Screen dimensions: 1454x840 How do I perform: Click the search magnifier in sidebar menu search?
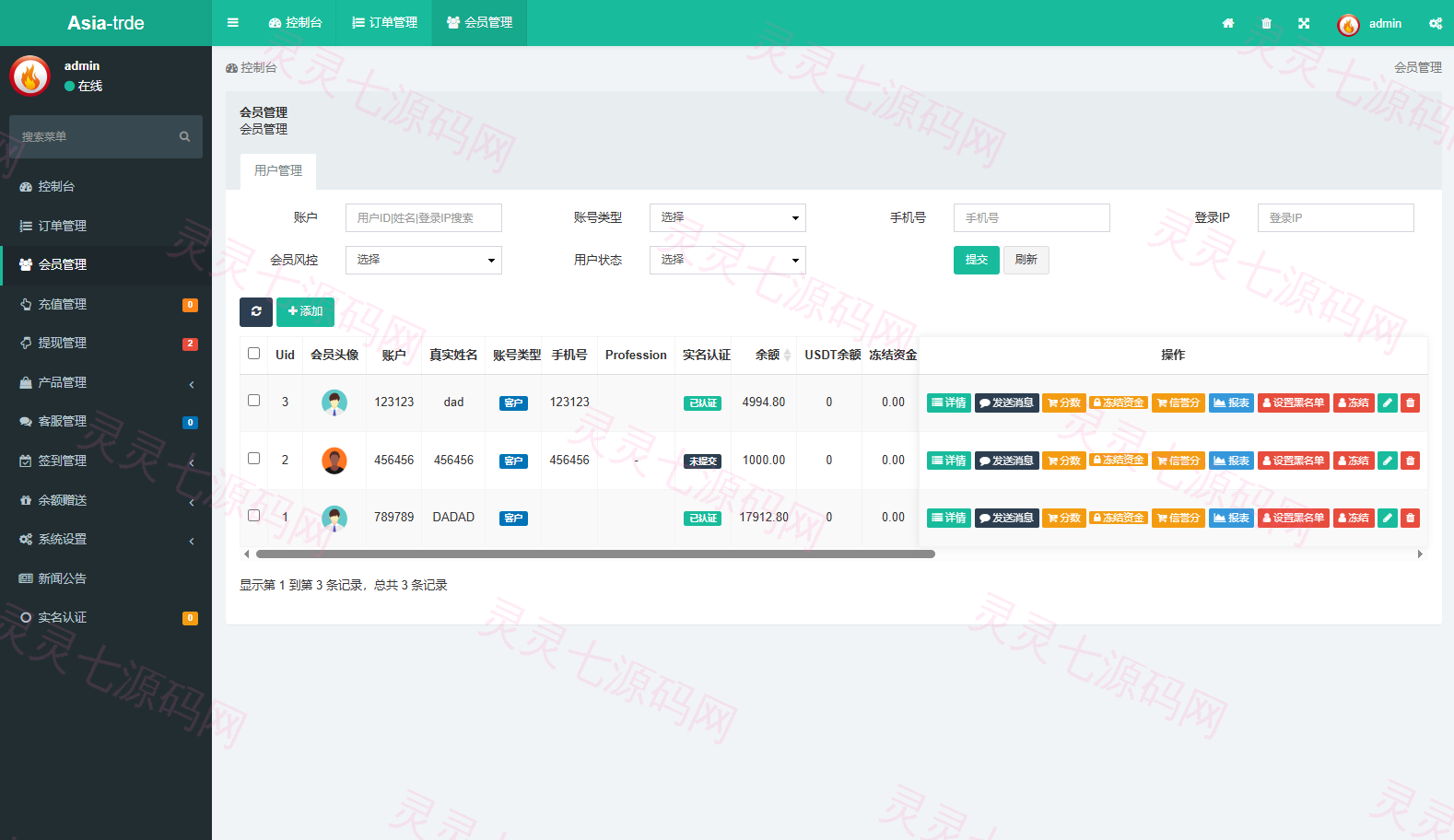(184, 136)
